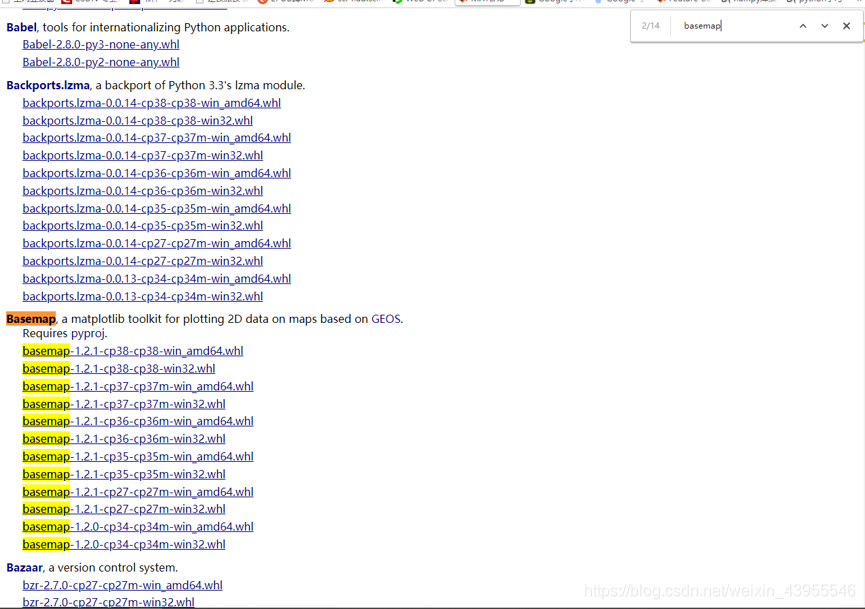Screen dimensions: 865x609
Task: Download backports.lzma-0.0.14-cp38-cp38-win32.whl
Action: [x=137, y=121]
